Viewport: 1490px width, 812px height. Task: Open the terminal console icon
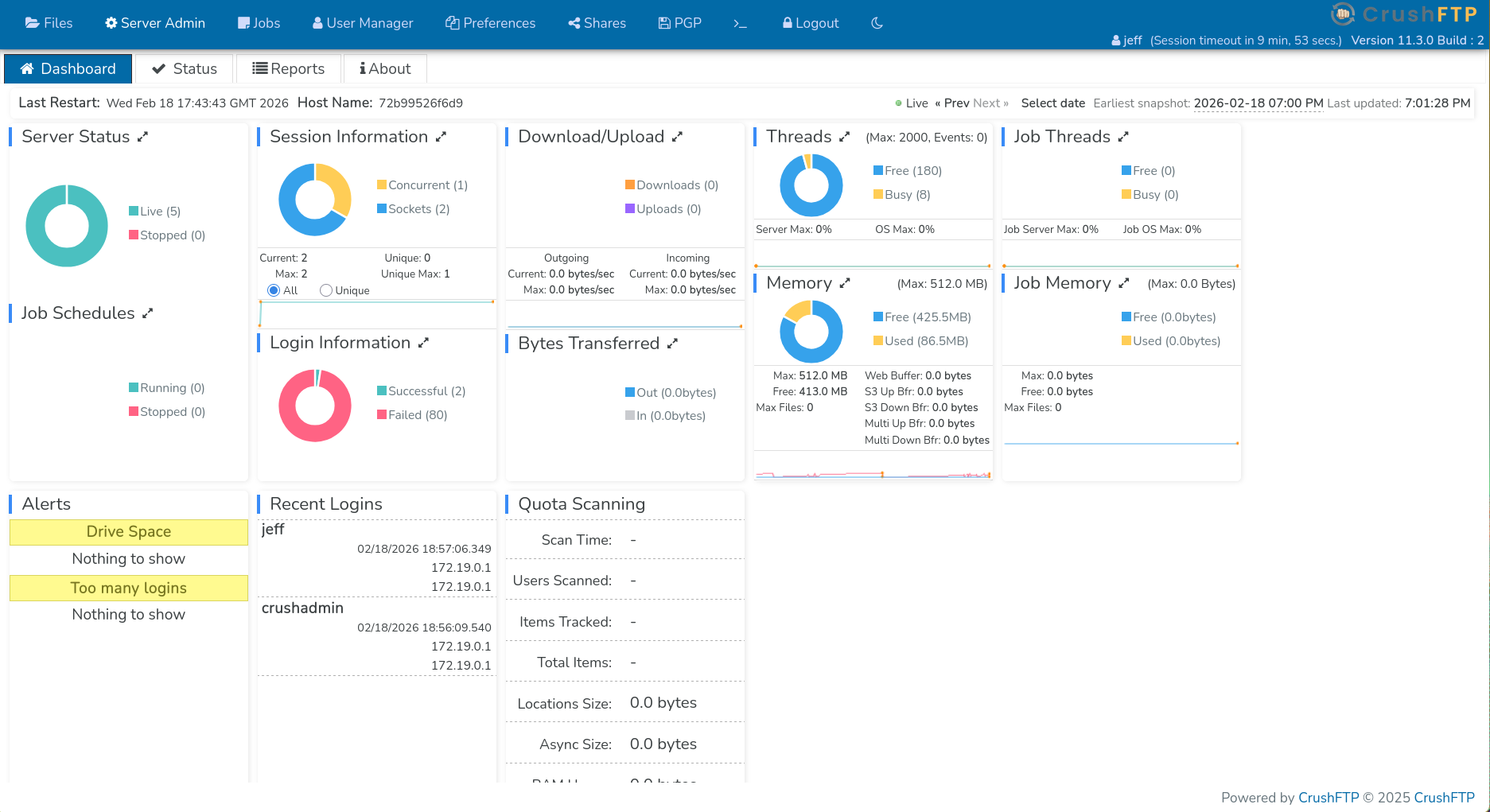pyautogui.click(x=740, y=23)
